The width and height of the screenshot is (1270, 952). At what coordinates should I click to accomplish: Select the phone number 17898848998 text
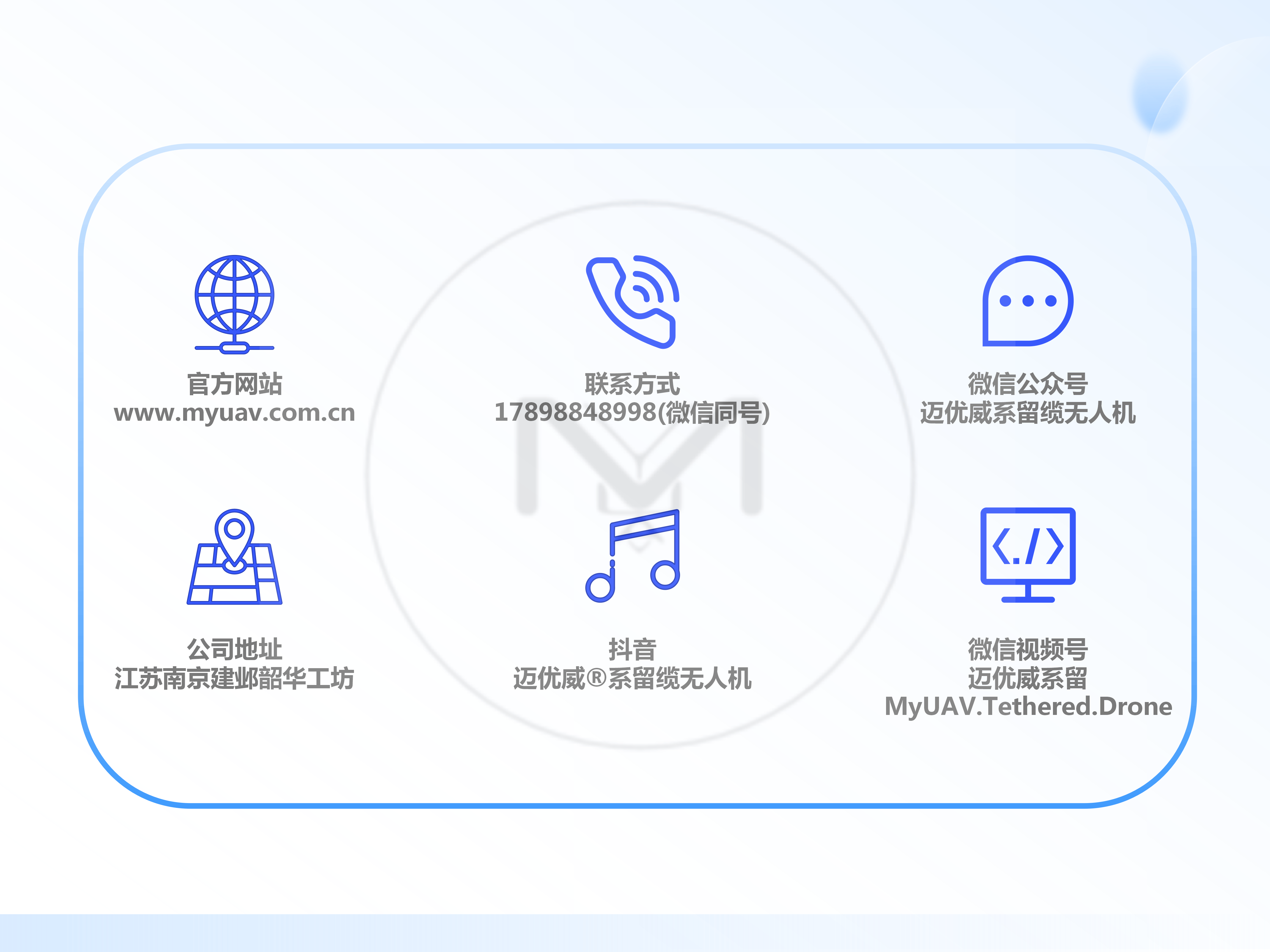[575, 412]
